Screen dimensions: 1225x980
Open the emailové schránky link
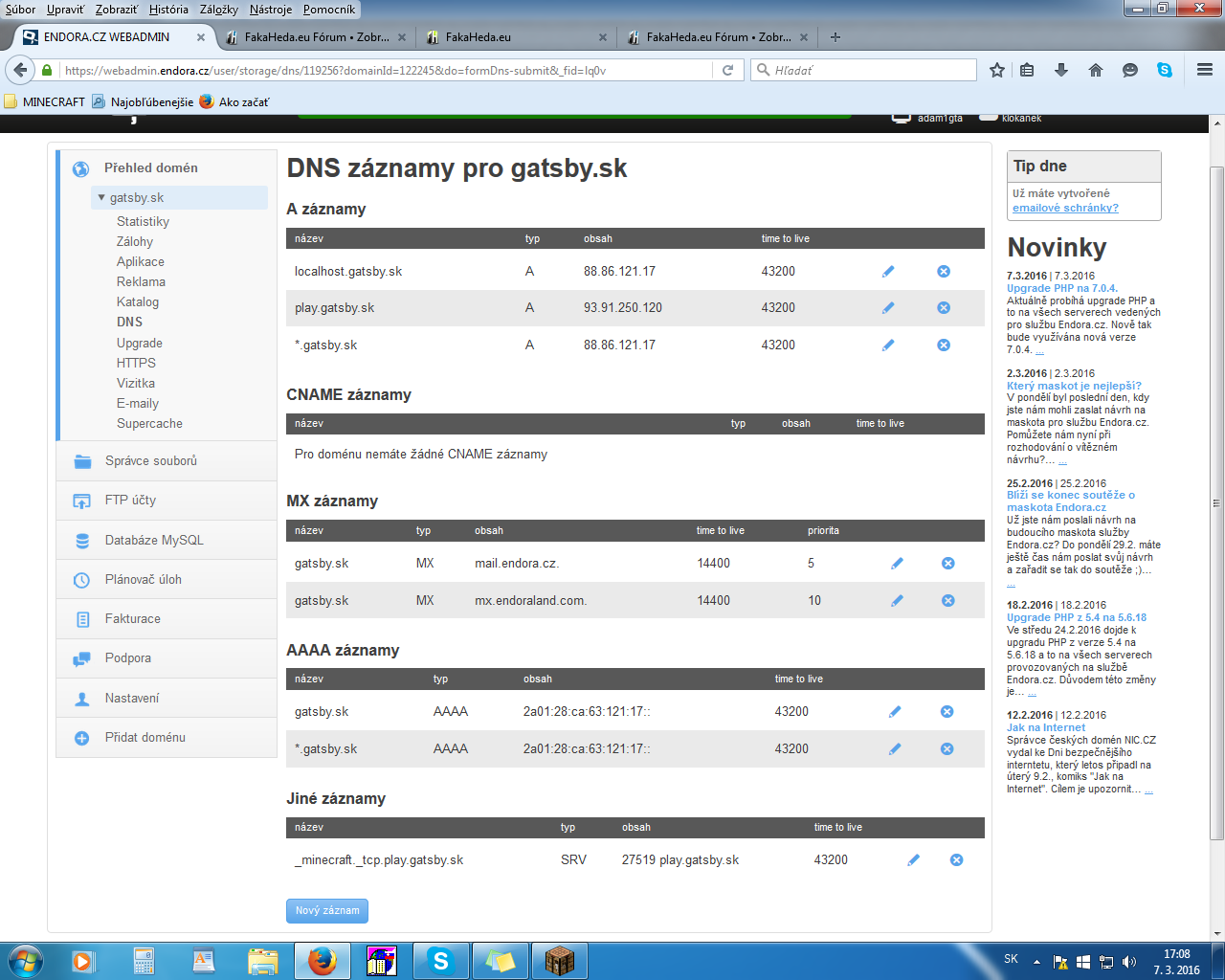pos(1065,208)
